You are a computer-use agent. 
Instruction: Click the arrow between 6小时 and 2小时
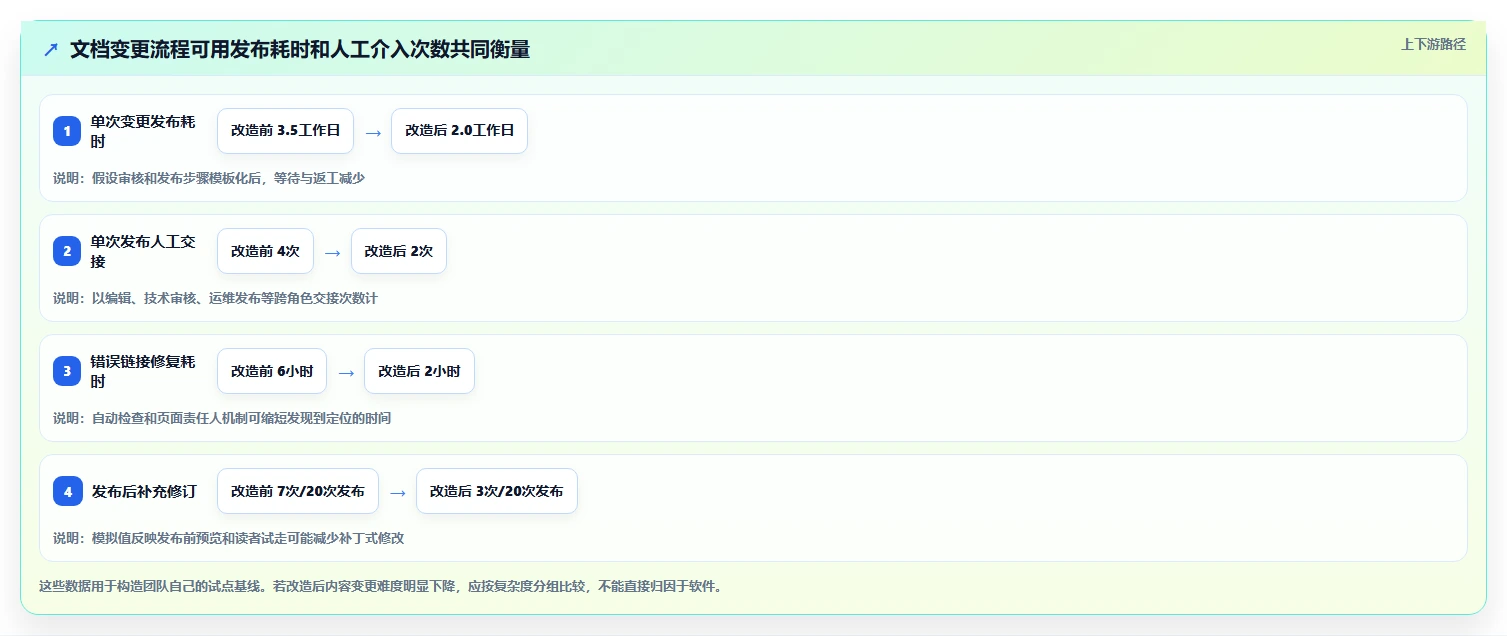346,372
